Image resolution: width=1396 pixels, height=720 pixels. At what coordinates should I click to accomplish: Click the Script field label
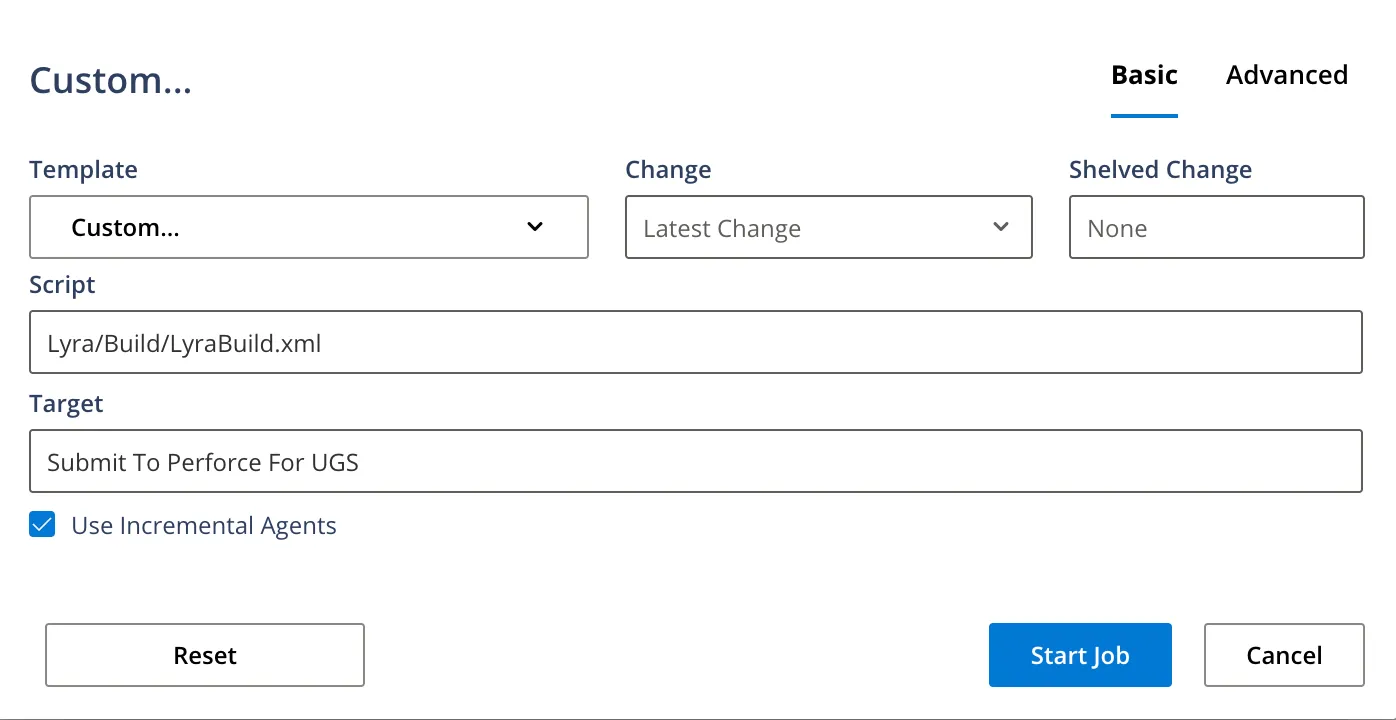62,285
